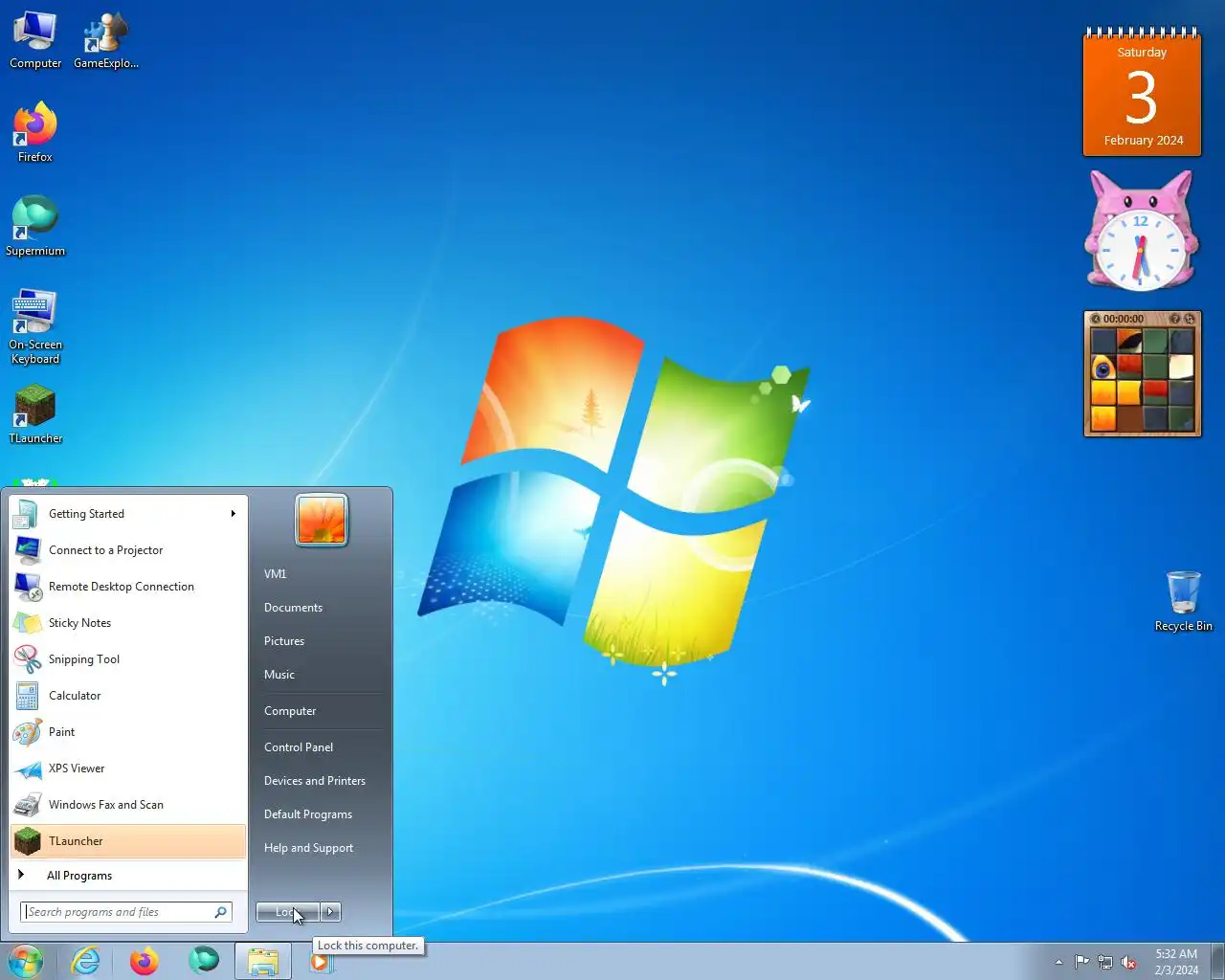Open Windows Explorer from the taskbar
This screenshot has width=1225, height=980.
[263, 961]
